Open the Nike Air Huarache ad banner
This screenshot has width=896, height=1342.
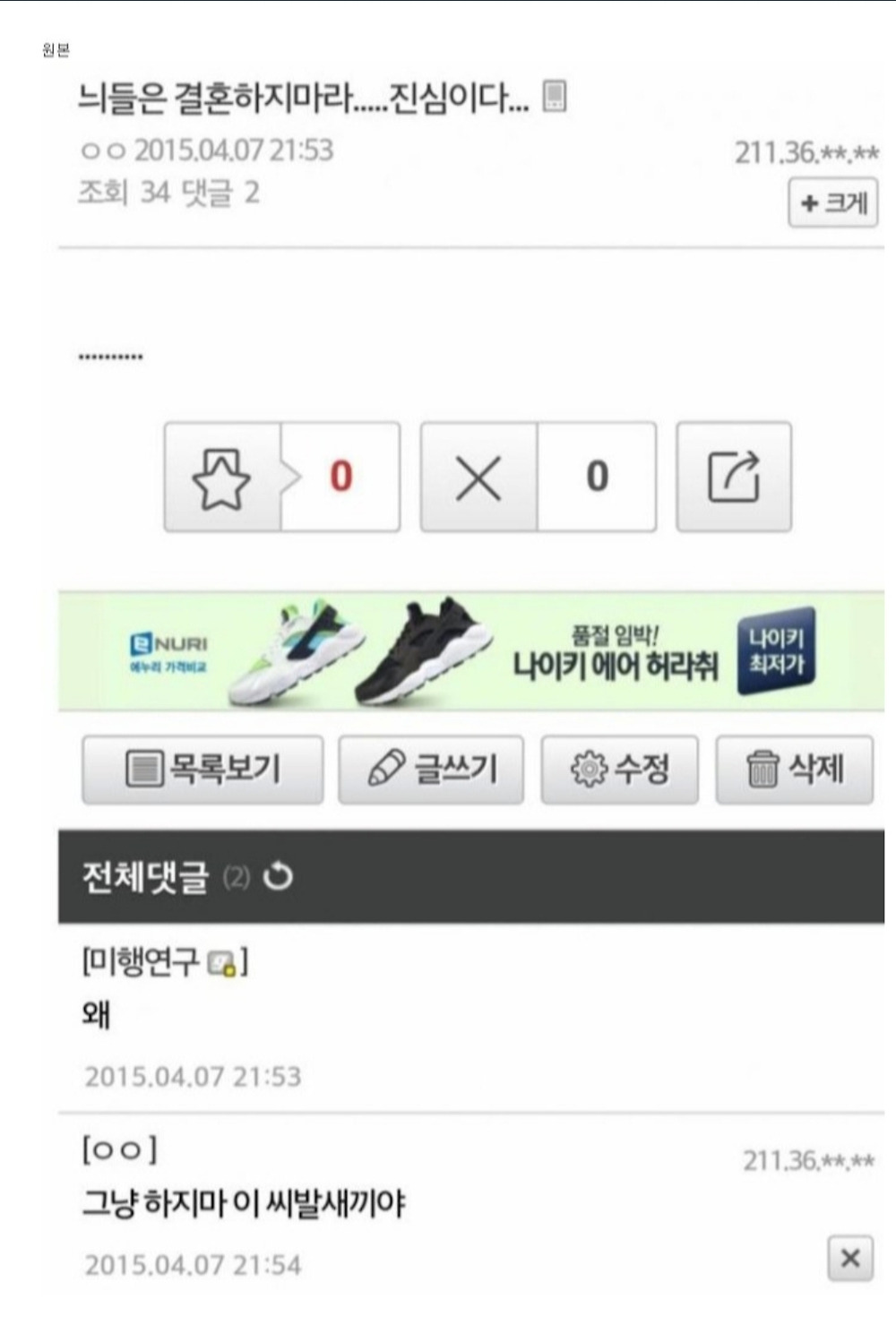[x=471, y=651]
